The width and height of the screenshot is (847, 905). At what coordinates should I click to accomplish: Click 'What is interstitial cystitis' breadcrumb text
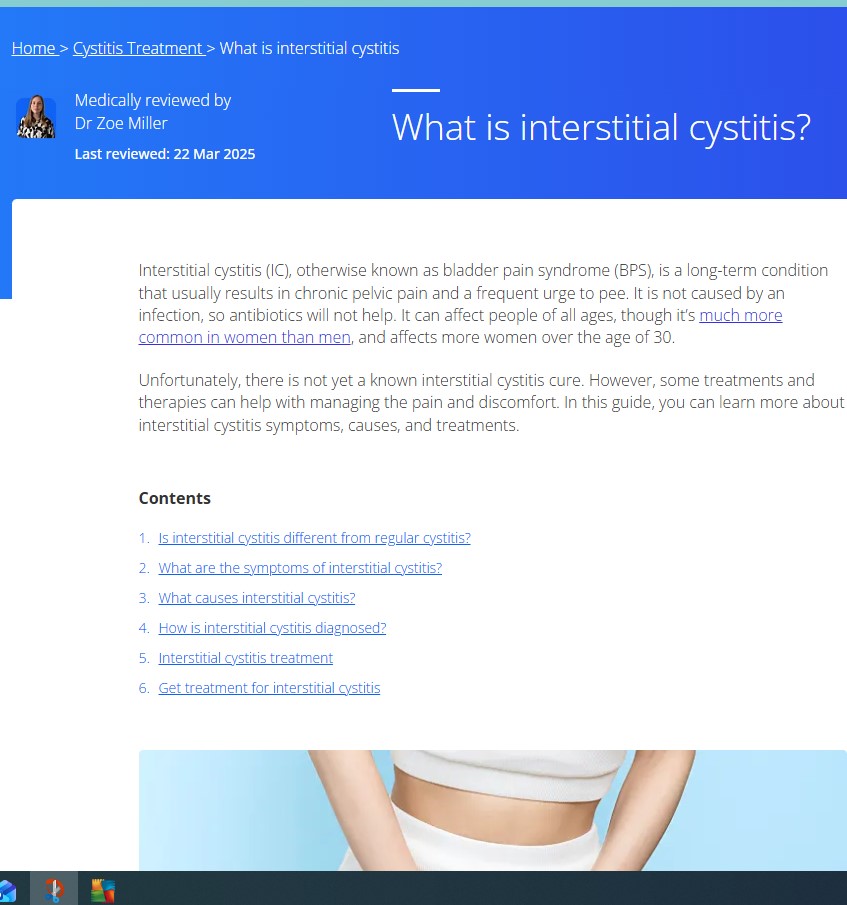click(x=309, y=48)
